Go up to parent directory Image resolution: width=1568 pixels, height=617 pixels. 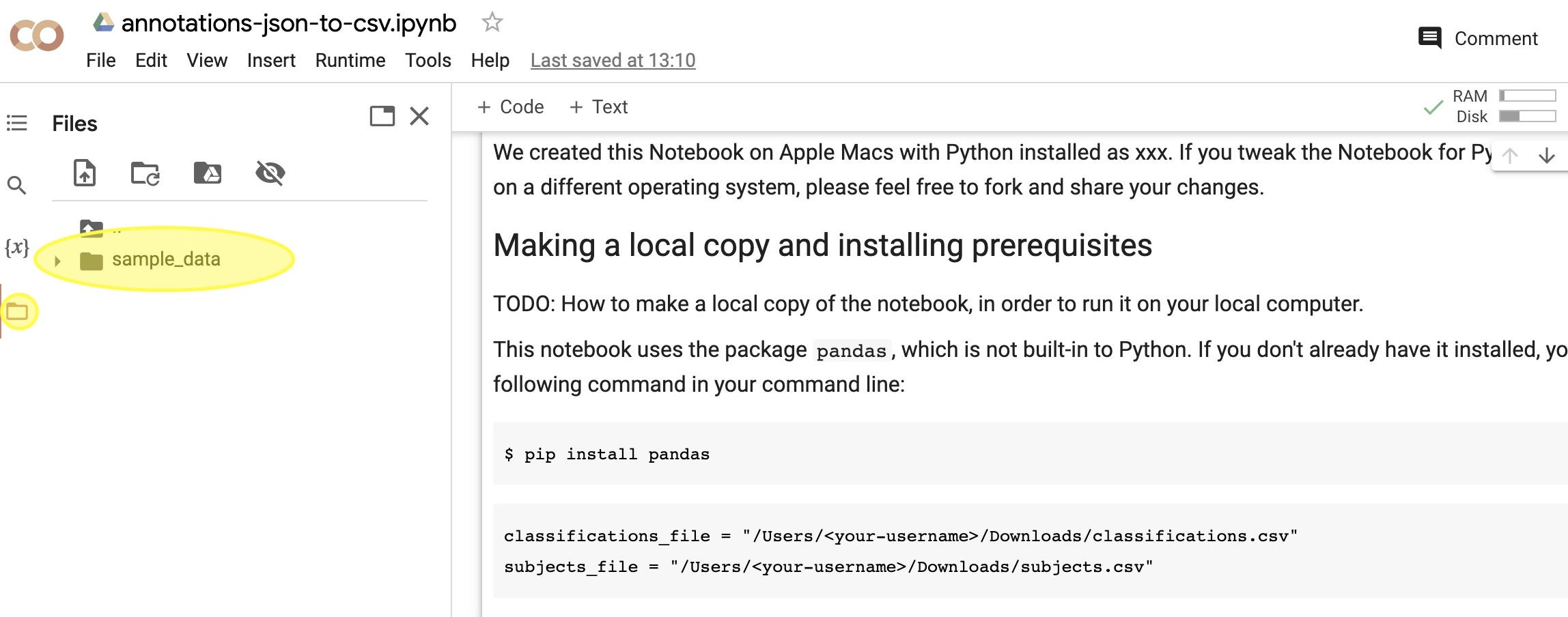[x=92, y=229]
